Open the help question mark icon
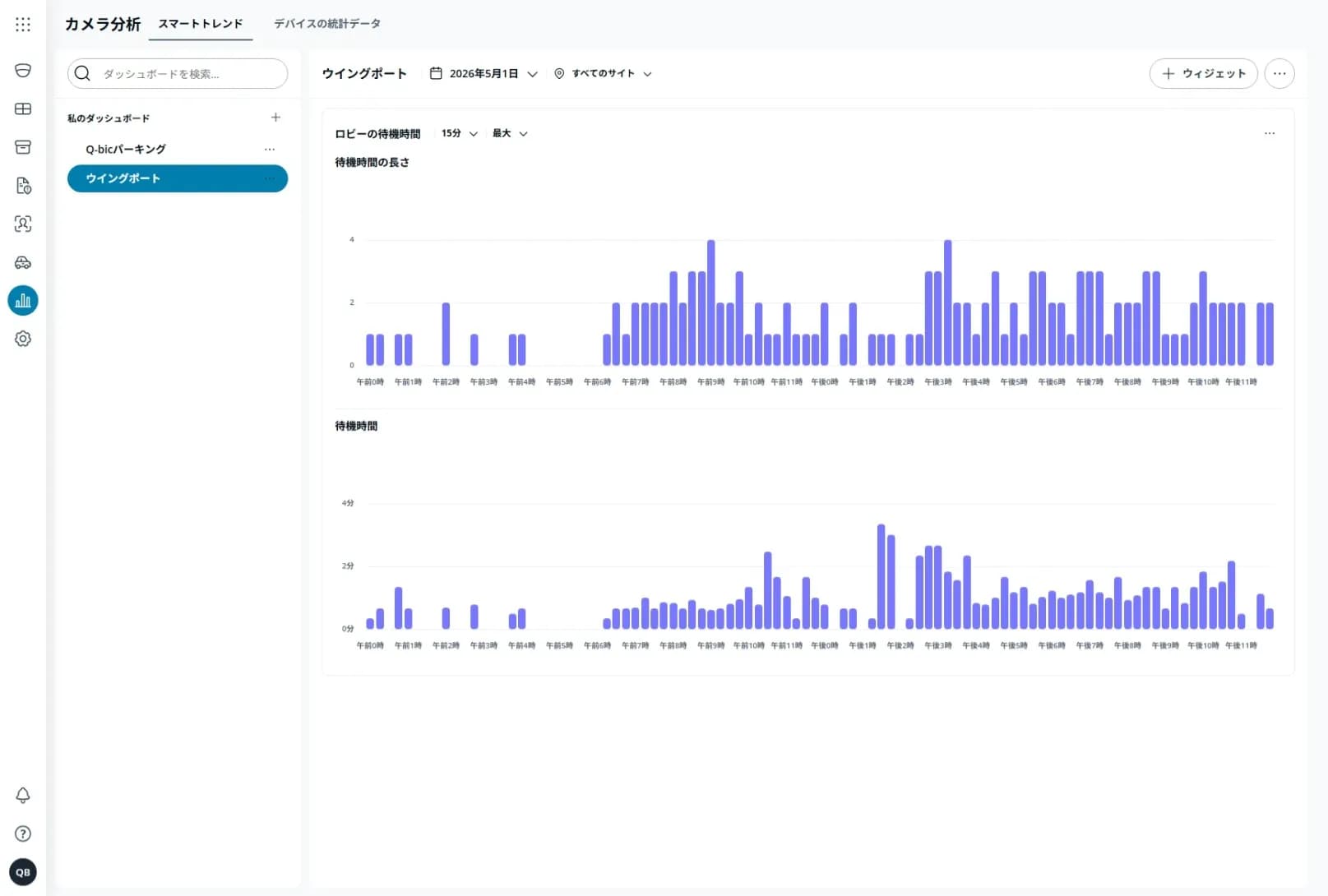1328x896 pixels. click(x=23, y=834)
